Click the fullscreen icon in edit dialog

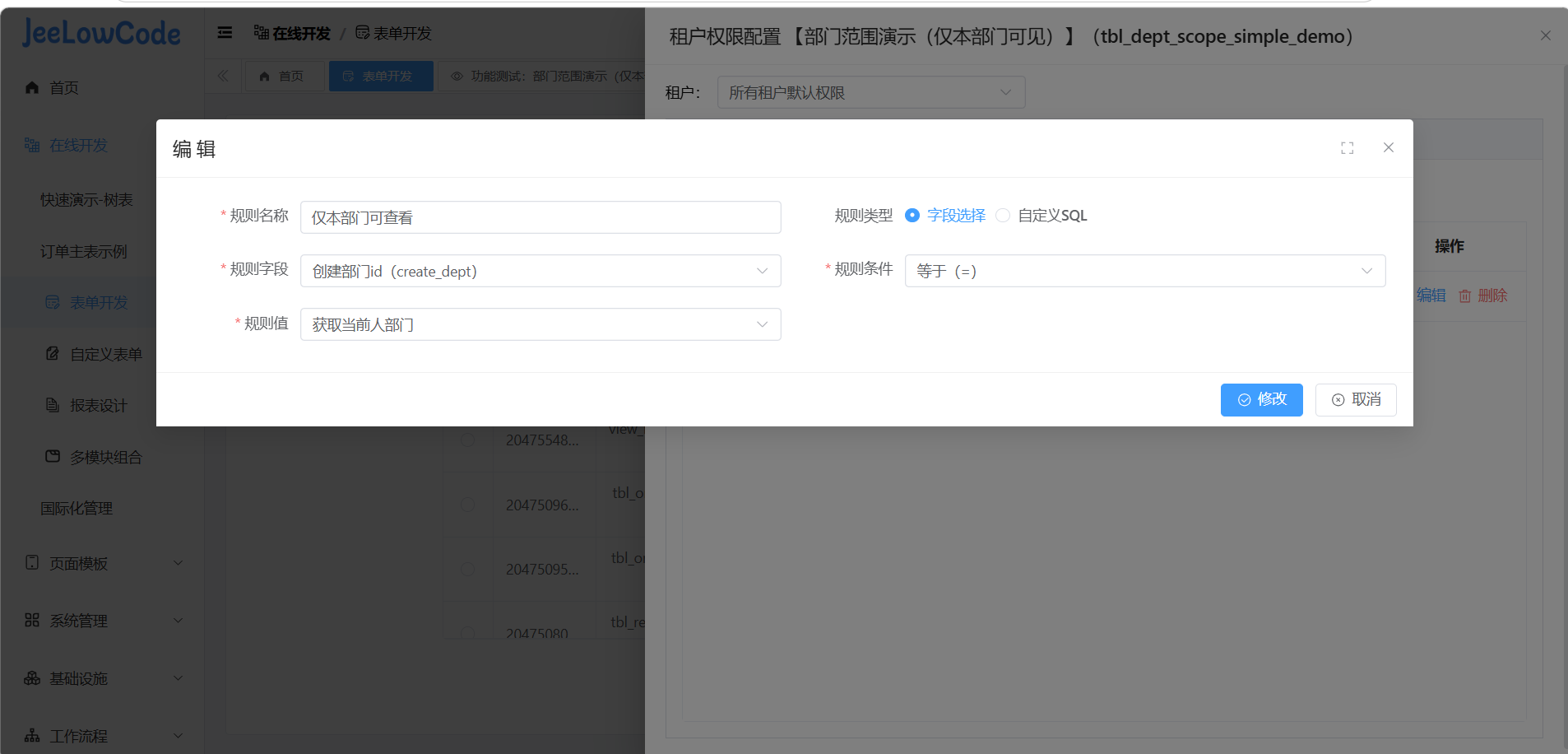pyautogui.click(x=1347, y=148)
